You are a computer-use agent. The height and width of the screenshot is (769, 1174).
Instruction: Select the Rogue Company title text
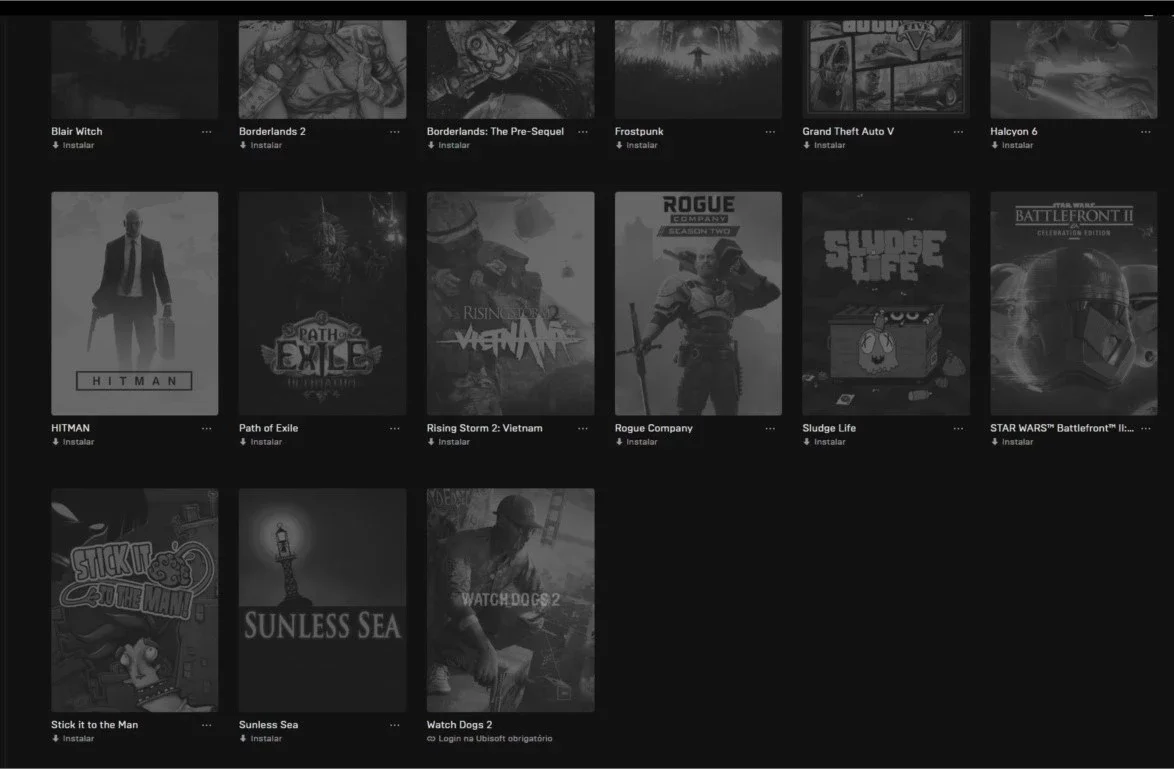pyautogui.click(x=654, y=428)
